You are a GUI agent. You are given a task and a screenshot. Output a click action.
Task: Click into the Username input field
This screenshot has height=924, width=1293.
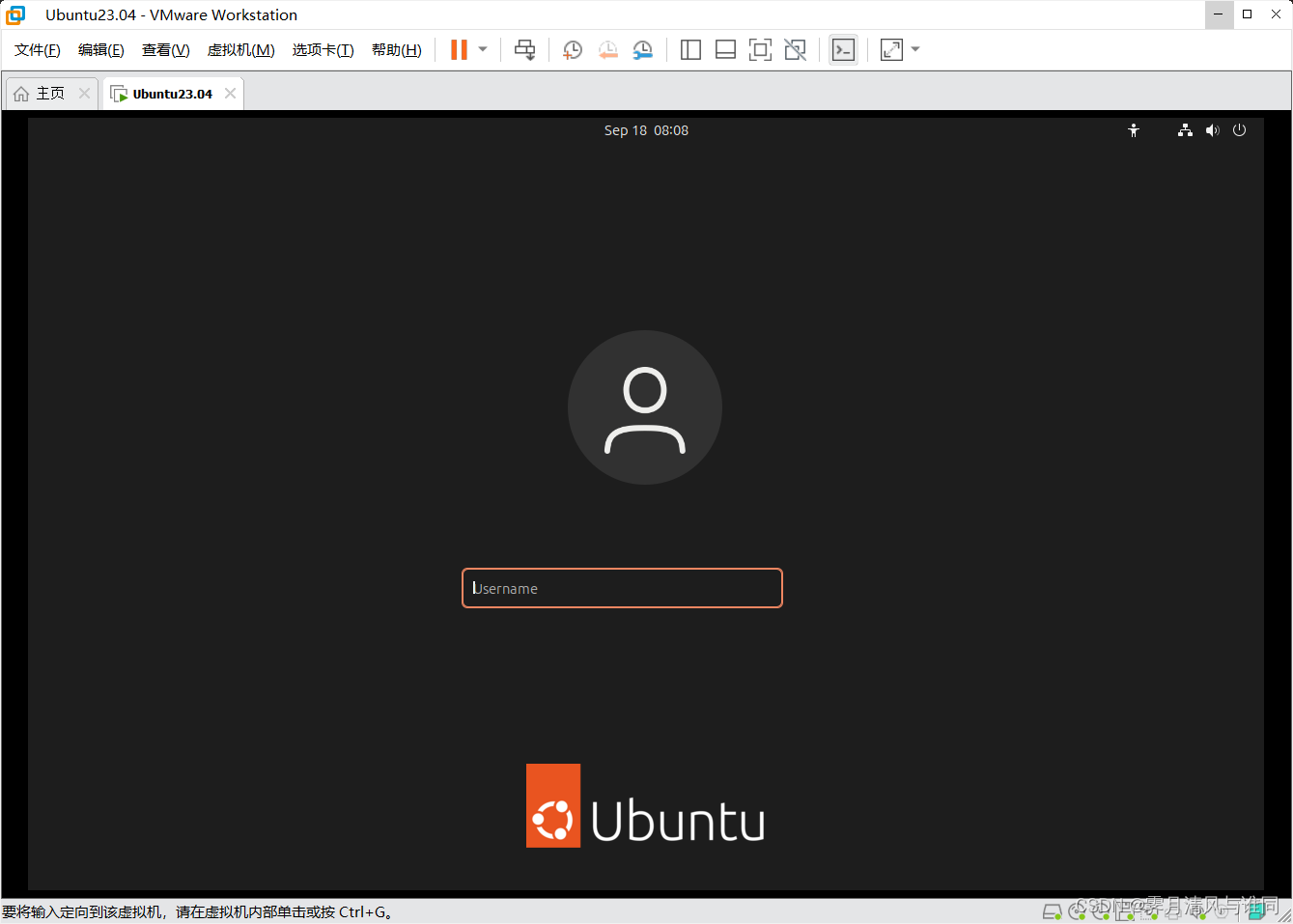point(622,588)
